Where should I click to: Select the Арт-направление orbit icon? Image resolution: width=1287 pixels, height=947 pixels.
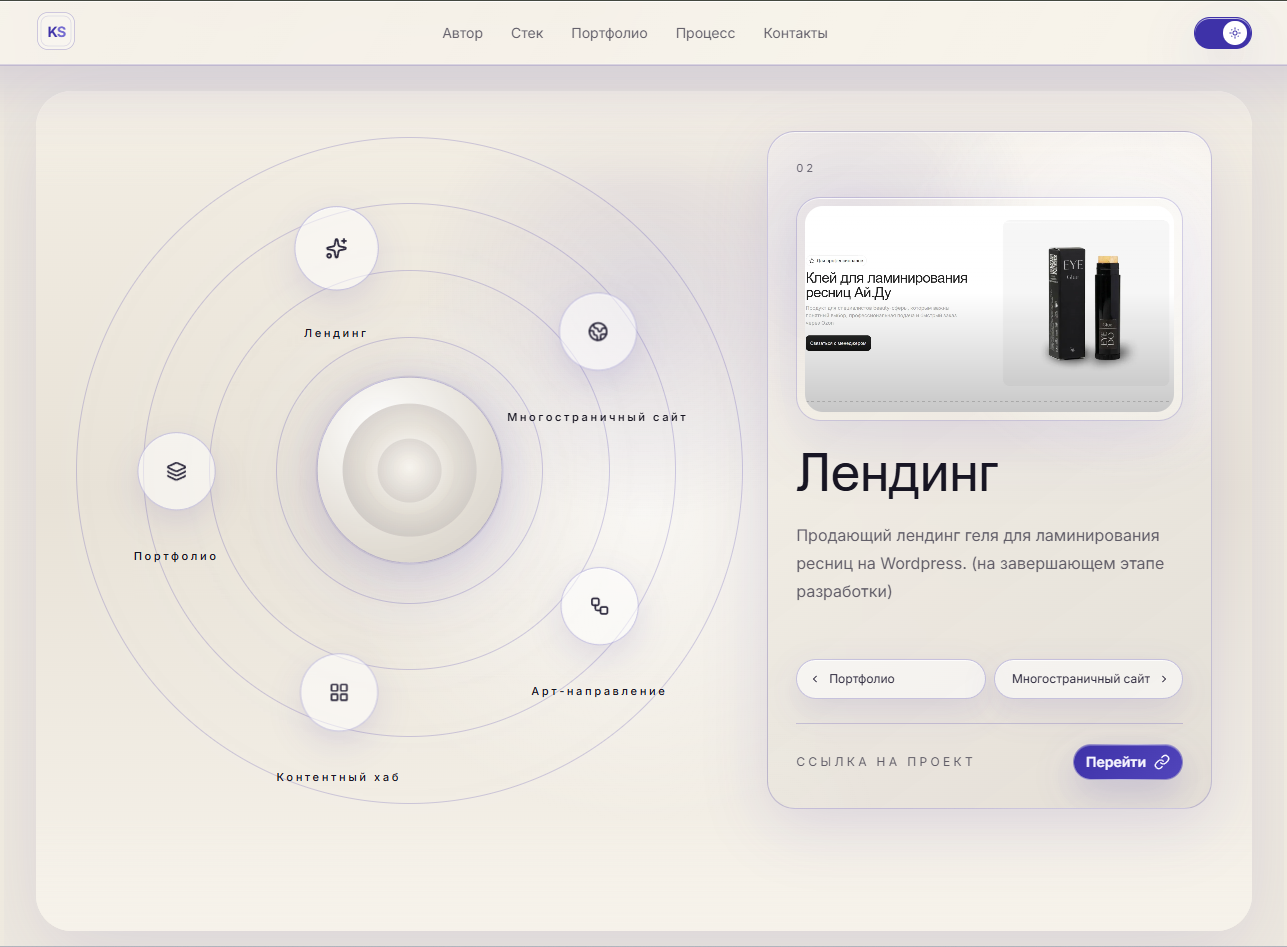coord(599,606)
